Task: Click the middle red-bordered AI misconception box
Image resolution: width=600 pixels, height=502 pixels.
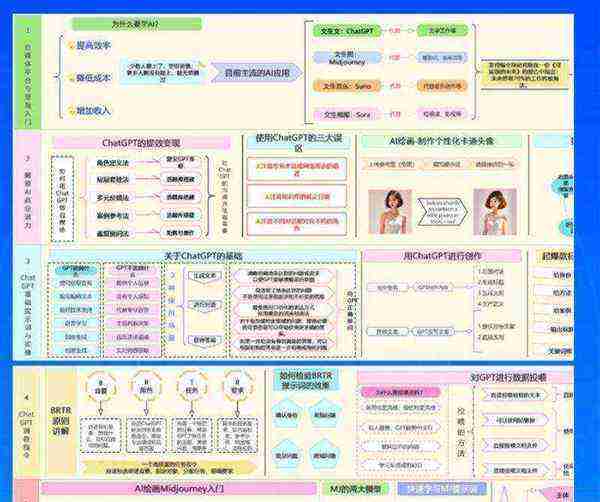Action: click(297, 197)
